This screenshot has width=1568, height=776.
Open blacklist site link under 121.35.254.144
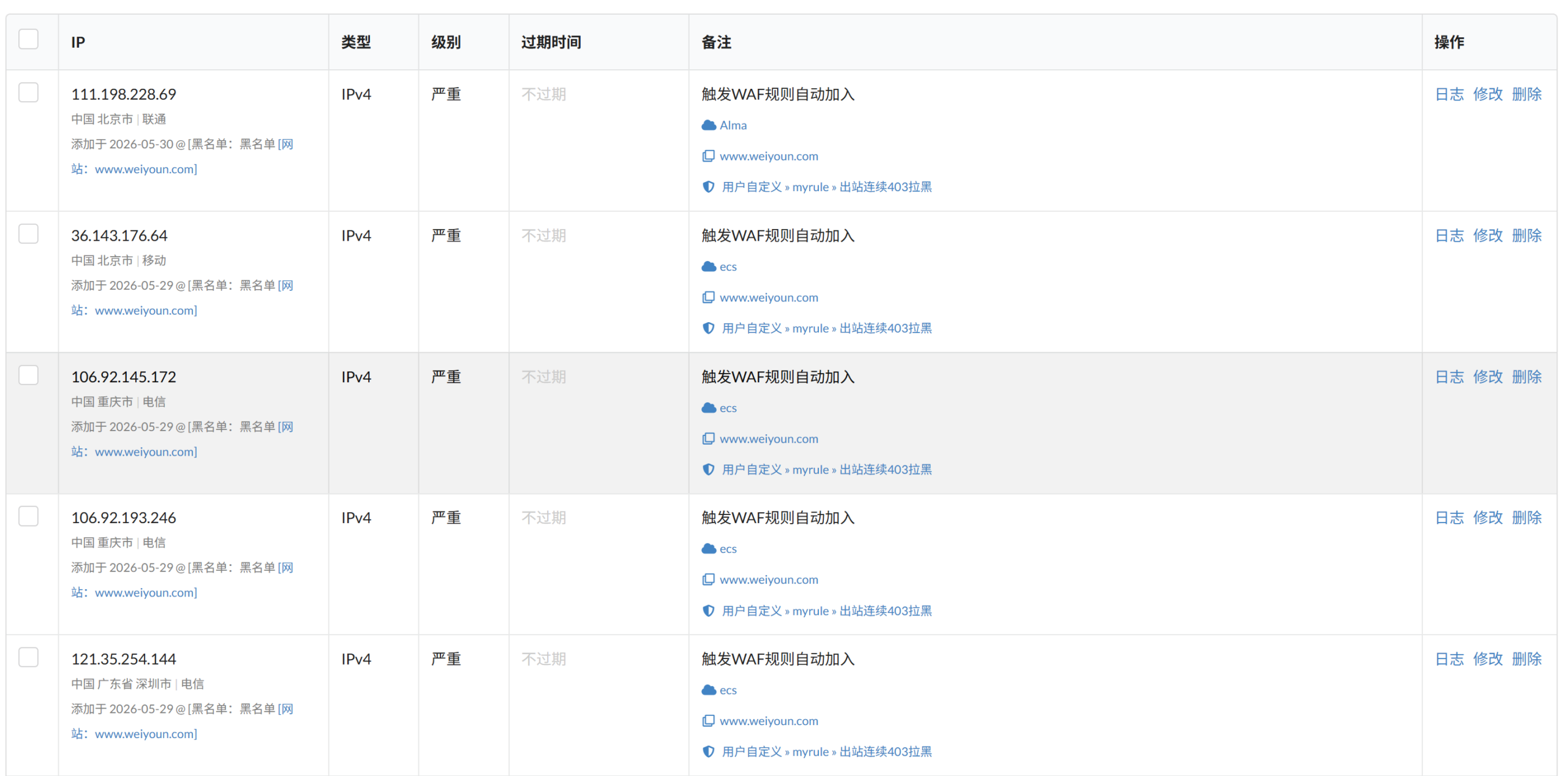tap(146, 734)
